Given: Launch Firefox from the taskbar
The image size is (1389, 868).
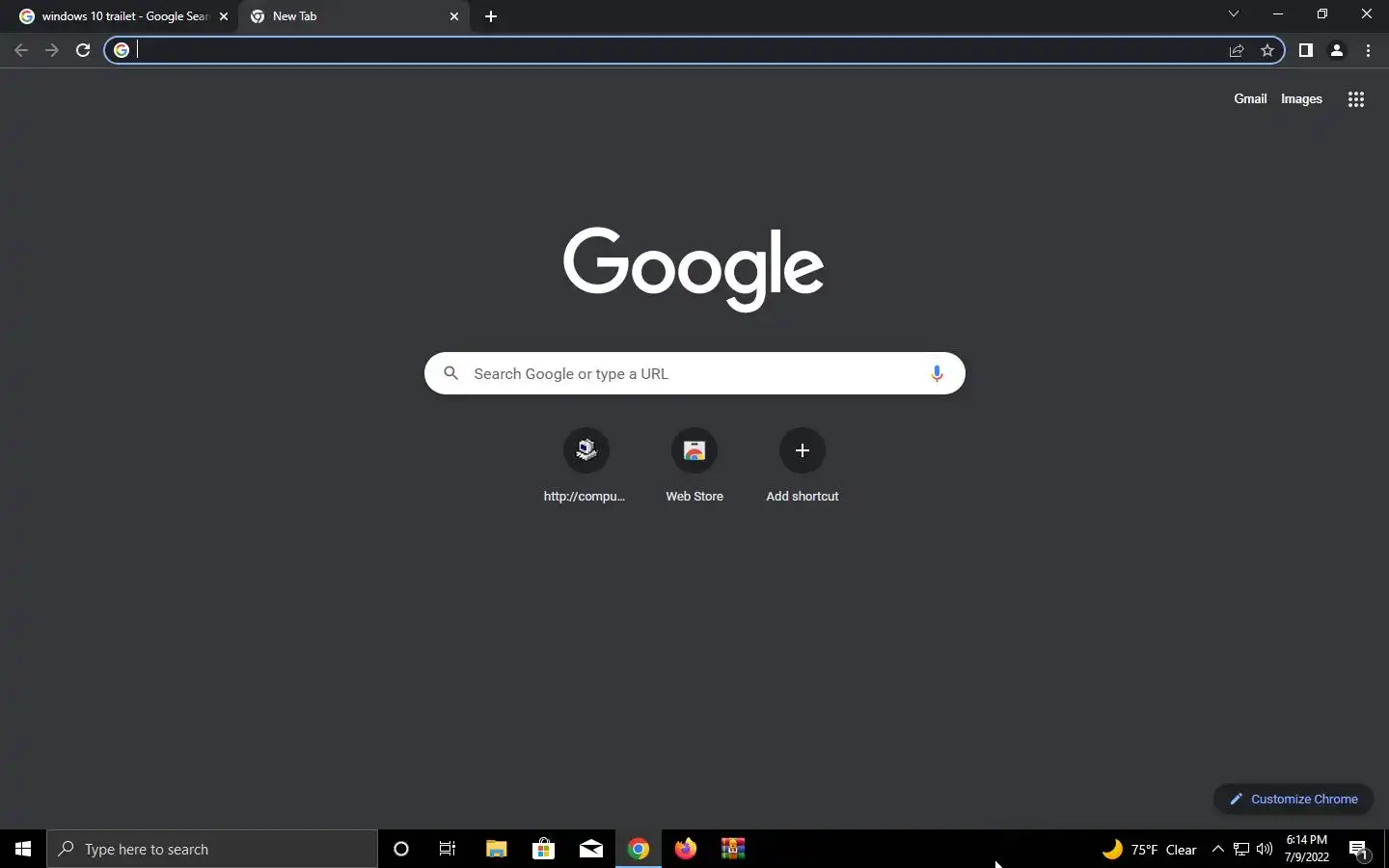Looking at the screenshot, I should (x=686, y=849).
